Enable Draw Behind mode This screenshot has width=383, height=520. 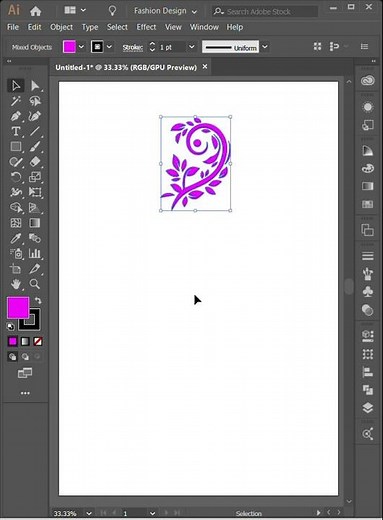25,357
